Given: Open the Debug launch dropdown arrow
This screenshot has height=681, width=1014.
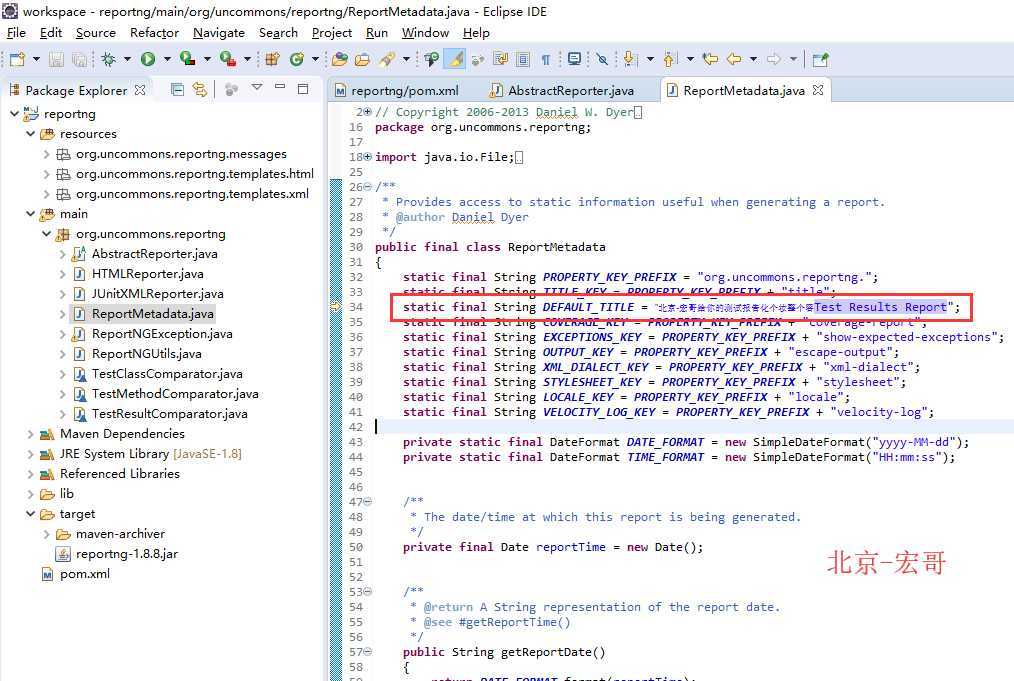Looking at the screenshot, I should (127, 59).
